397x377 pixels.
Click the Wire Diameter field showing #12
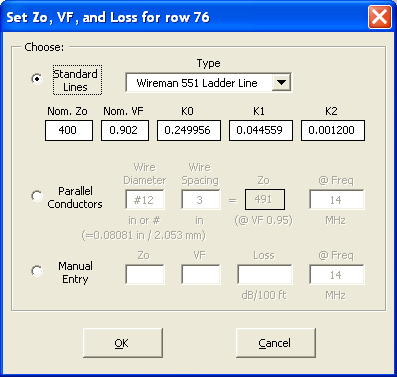tap(145, 200)
